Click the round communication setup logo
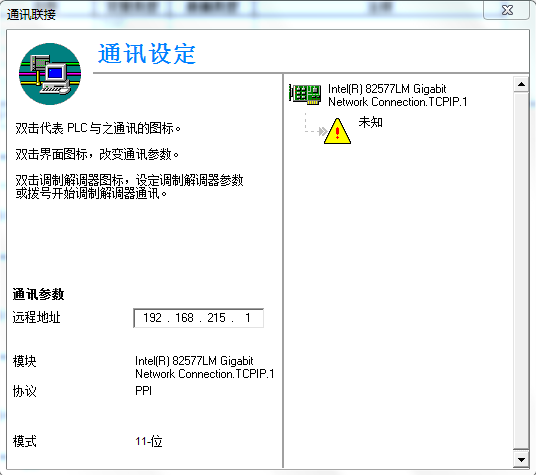Image resolution: width=536 pixels, height=475 pixels. 50,74
